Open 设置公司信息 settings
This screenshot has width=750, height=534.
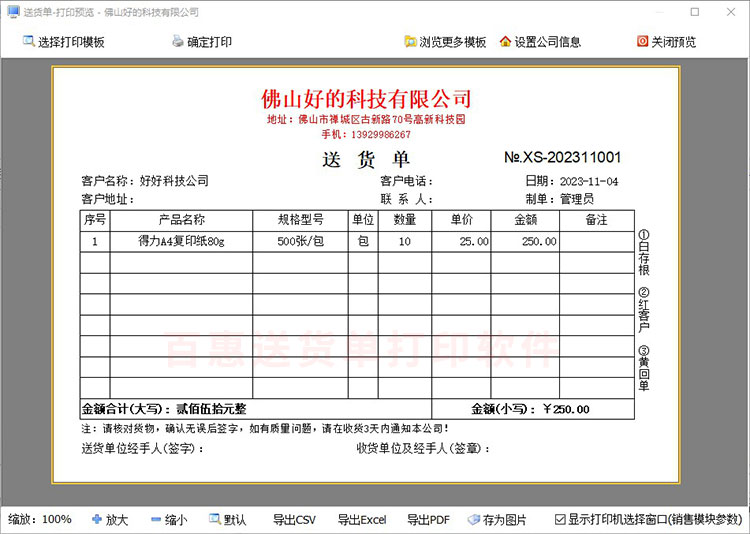pos(548,42)
